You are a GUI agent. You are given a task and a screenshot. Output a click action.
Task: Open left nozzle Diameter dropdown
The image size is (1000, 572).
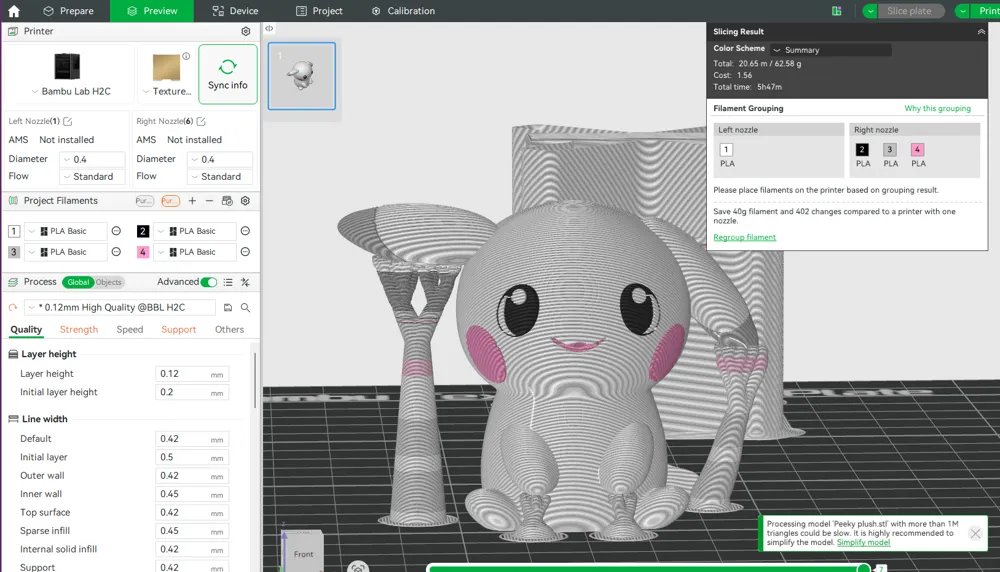coord(92,159)
